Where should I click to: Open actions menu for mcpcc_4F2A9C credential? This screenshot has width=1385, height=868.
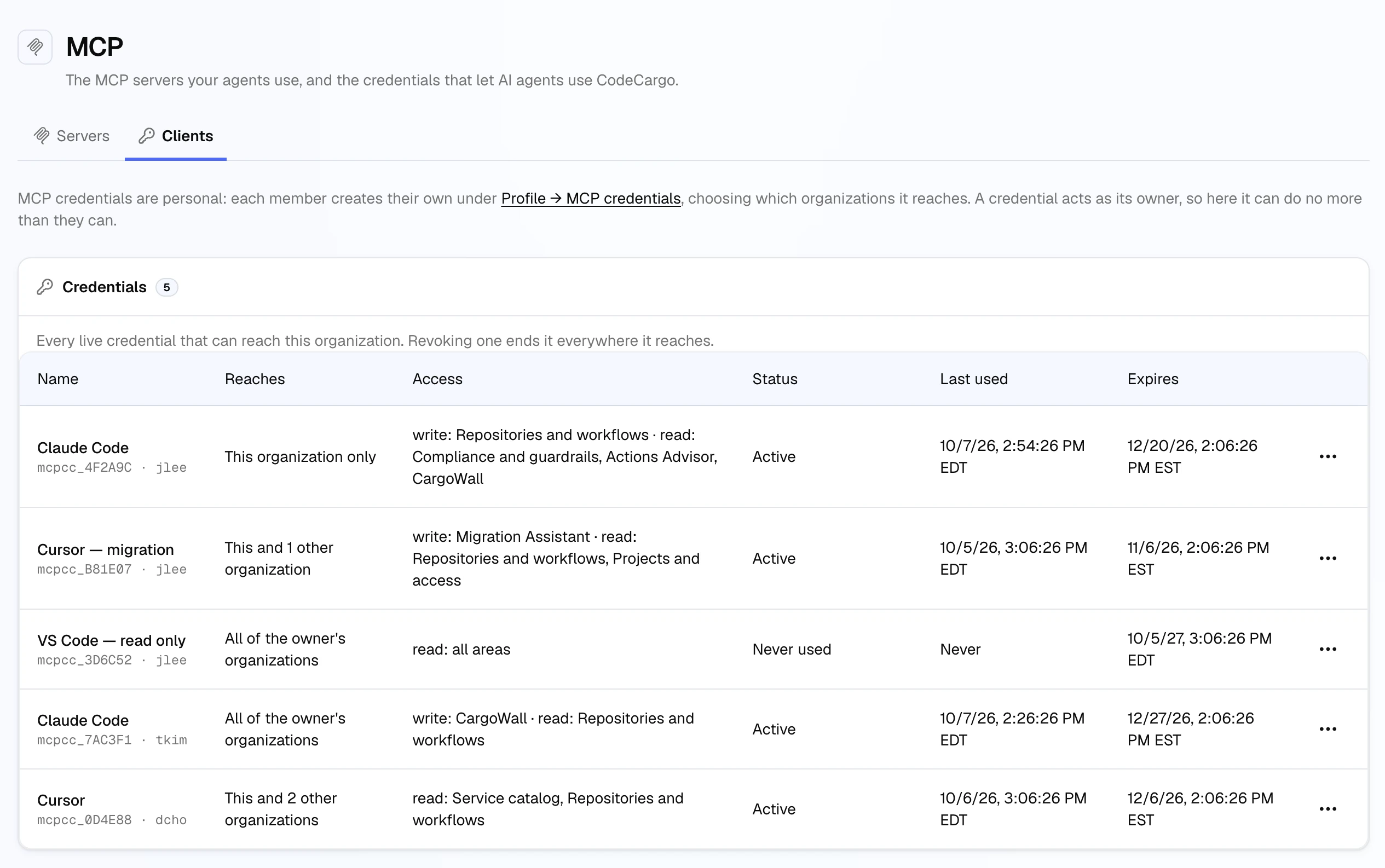pos(1328,456)
